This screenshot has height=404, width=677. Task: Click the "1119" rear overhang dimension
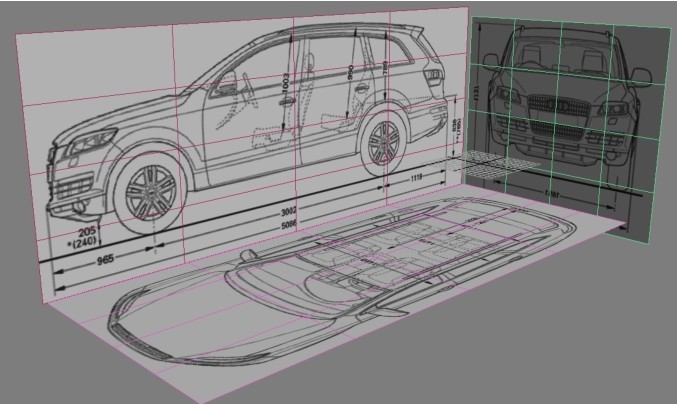click(416, 178)
